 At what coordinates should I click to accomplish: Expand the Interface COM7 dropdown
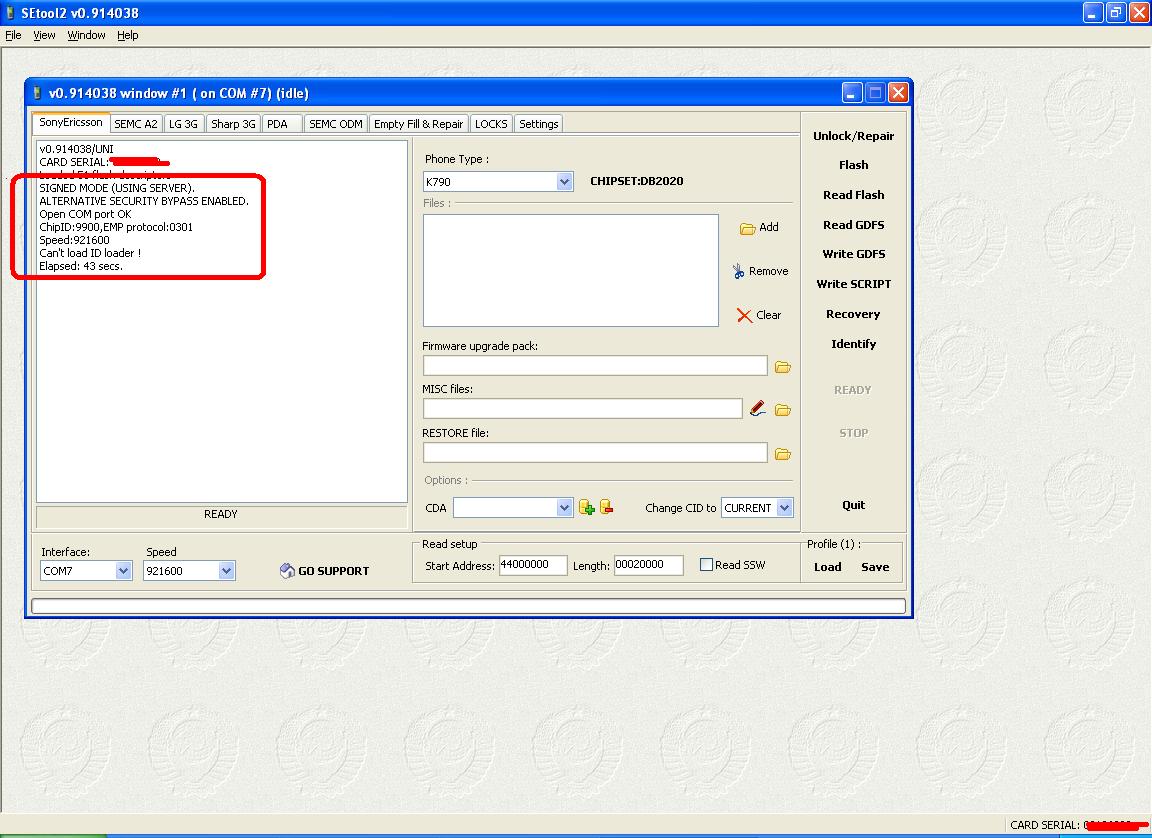click(123, 571)
